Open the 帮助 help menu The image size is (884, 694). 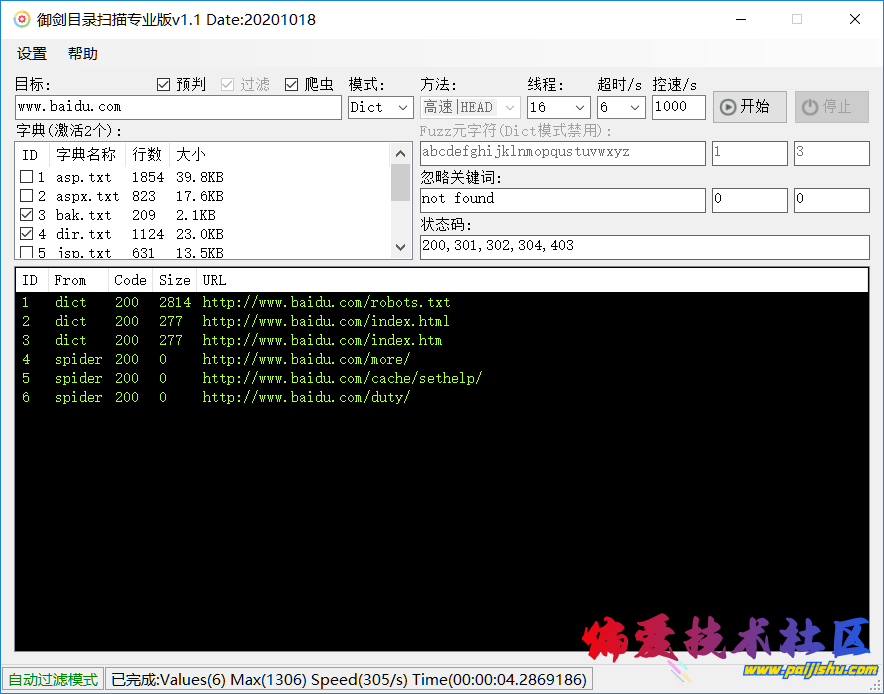[83, 54]
